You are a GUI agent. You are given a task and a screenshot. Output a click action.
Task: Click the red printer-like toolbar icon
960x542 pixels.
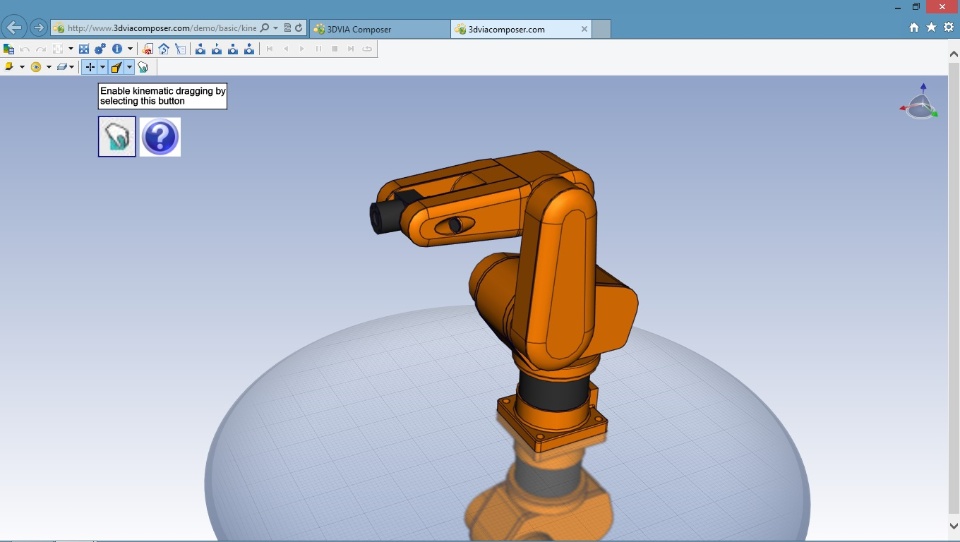(x=148, y=49)
